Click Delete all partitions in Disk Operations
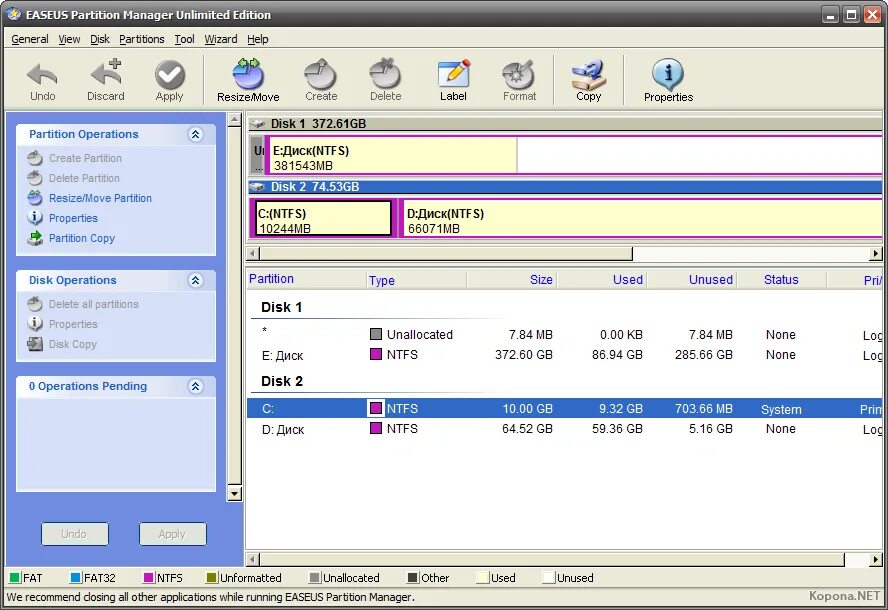This screenshot has width=888, height=610. click(83, 304)
